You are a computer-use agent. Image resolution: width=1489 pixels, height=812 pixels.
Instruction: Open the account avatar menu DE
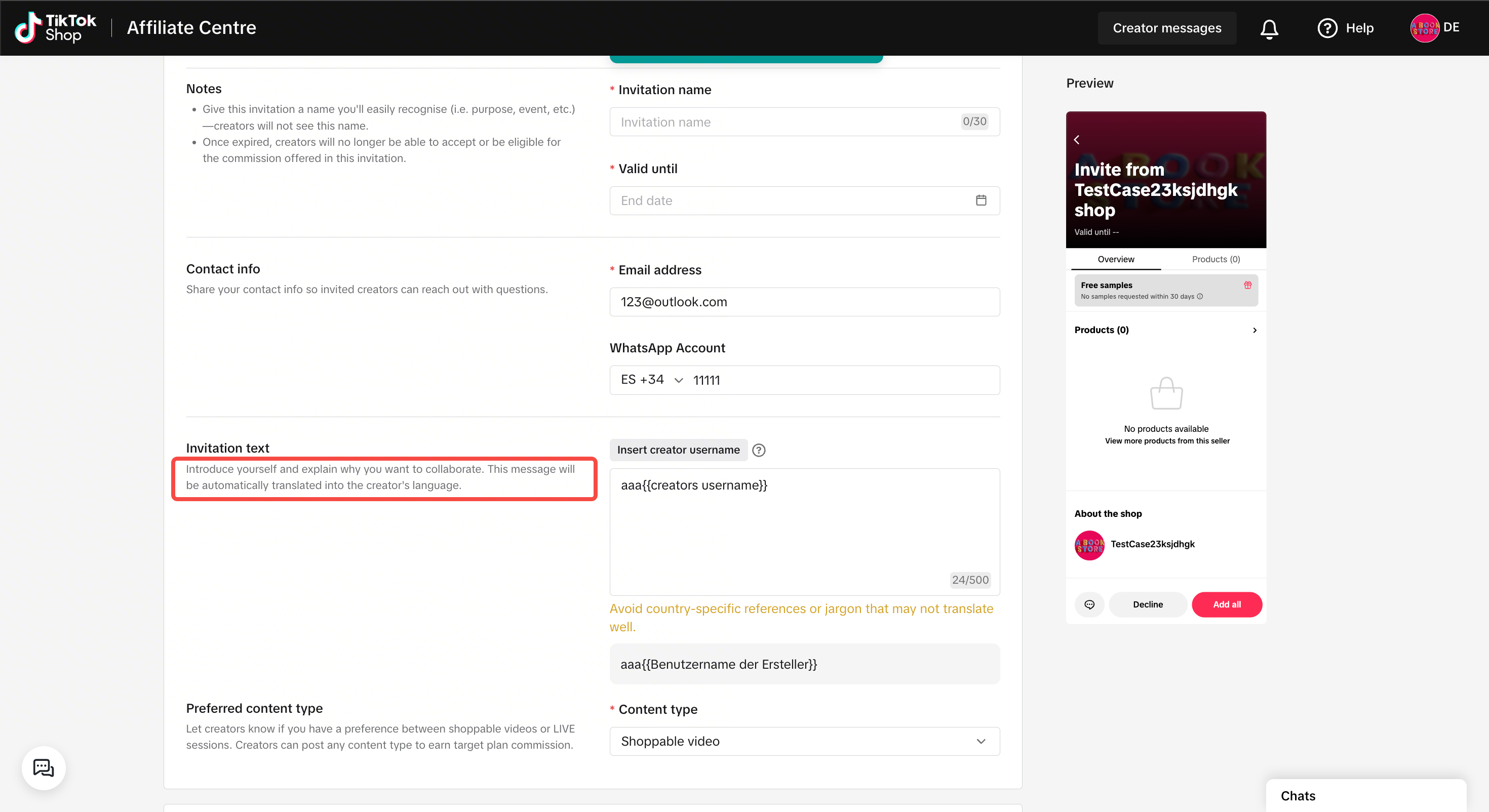[x=1435, y=28]
